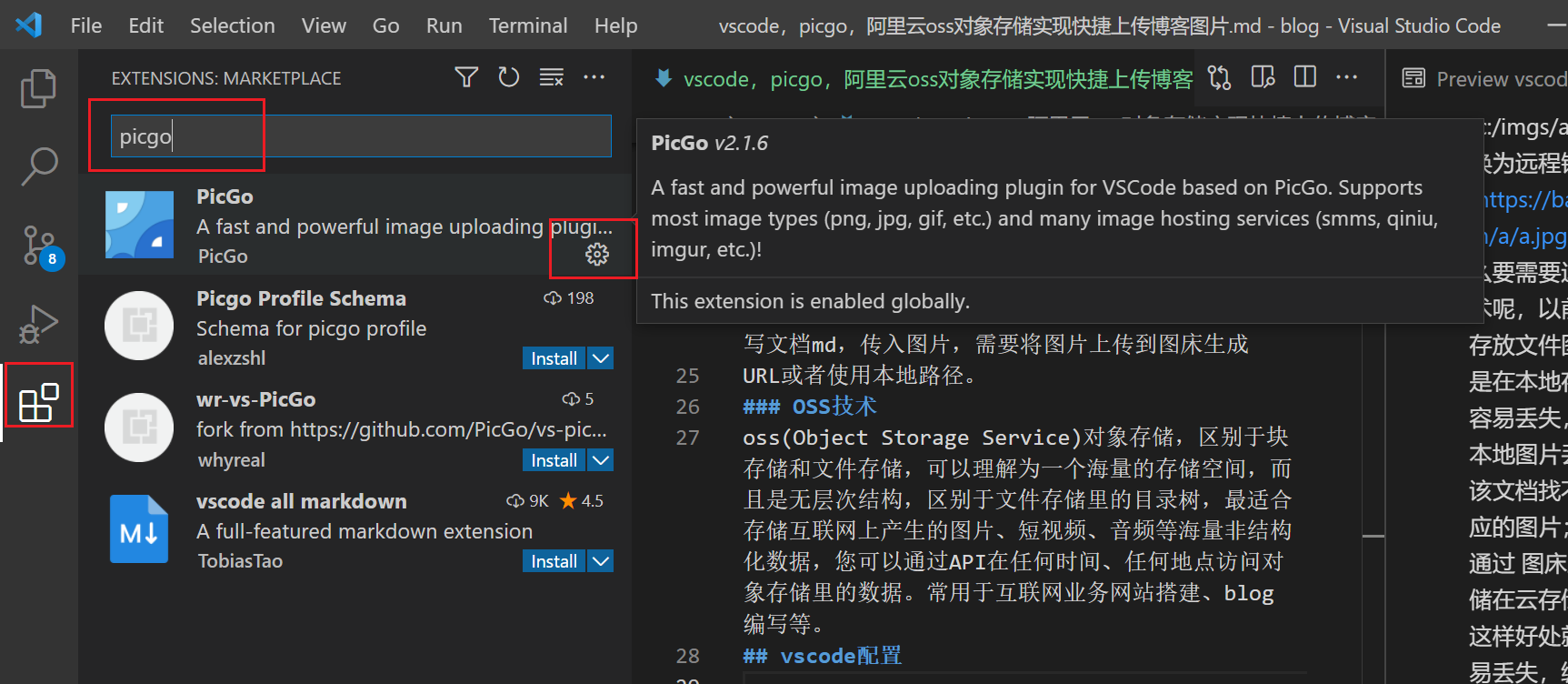The width and height of the screenshot is (1568, 684).
Task: Open the PicGo extension gear settings
Action: (597, 255)
